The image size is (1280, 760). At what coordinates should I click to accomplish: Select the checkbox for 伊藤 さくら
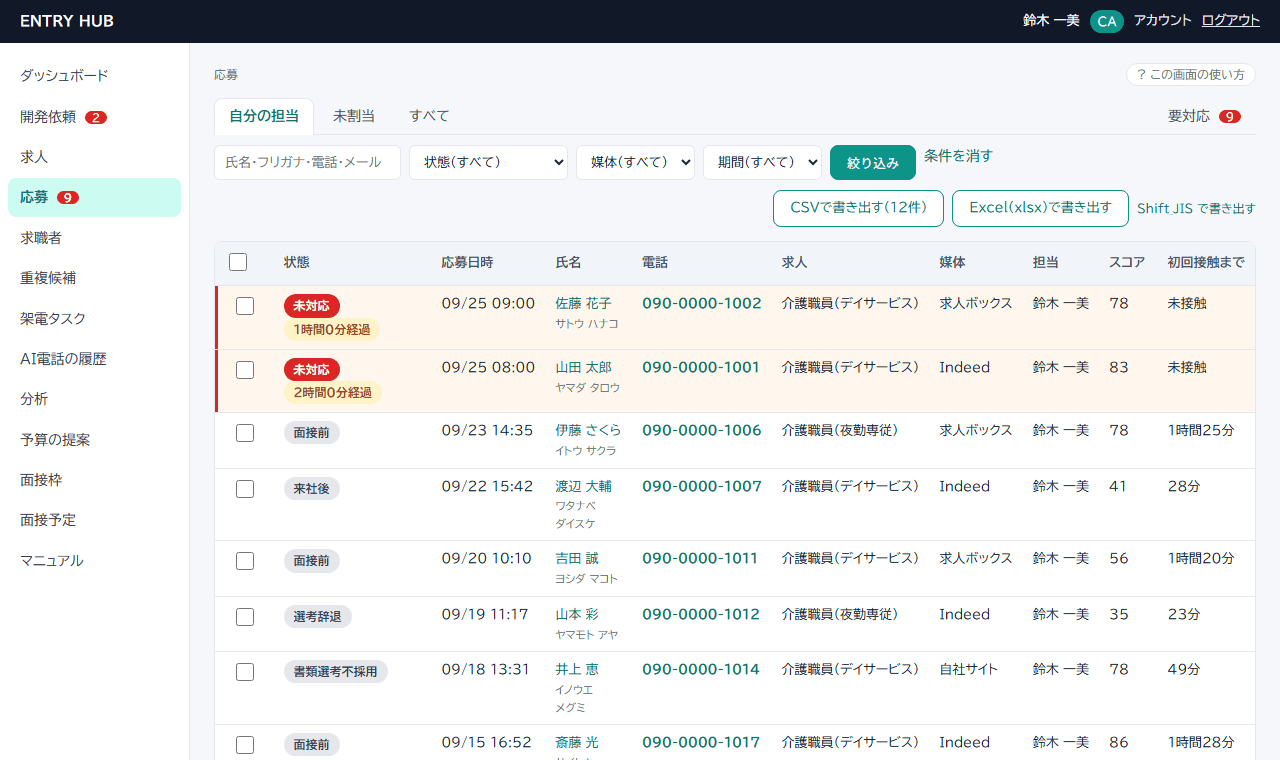pos(245,433)
